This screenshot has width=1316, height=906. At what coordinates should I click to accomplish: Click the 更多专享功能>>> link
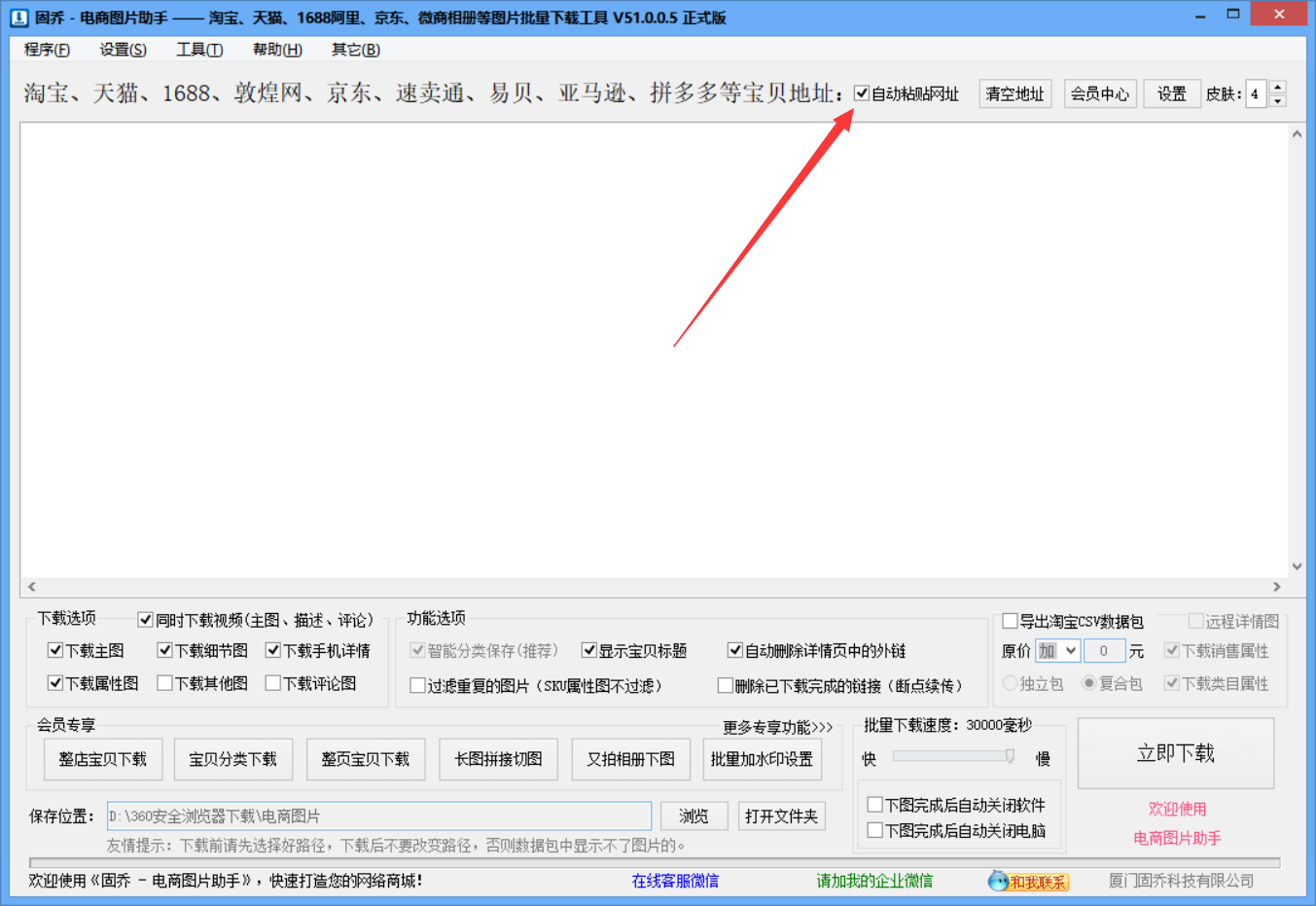pyautogui.click(x=778, y=727)
